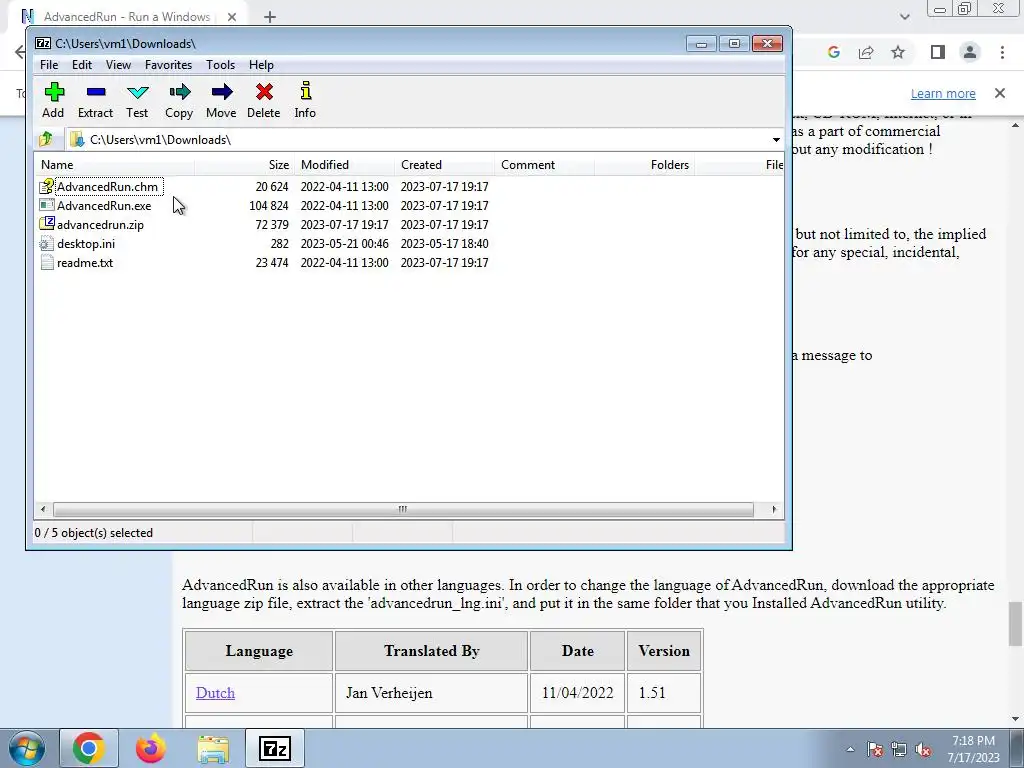The width and height of the screenshot is (1024, 768).
Task: Sort by the Modified column header
Action: 344,165
